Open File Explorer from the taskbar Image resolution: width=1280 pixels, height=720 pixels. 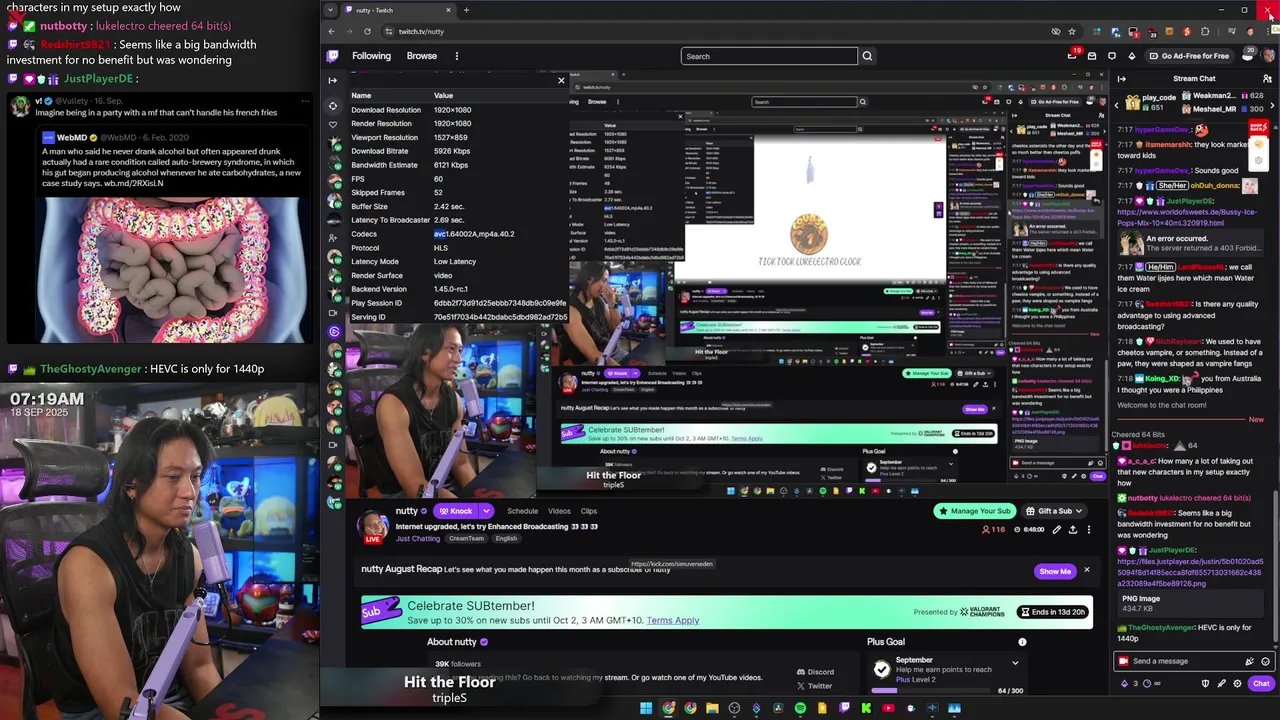click(x=712, y=708)
